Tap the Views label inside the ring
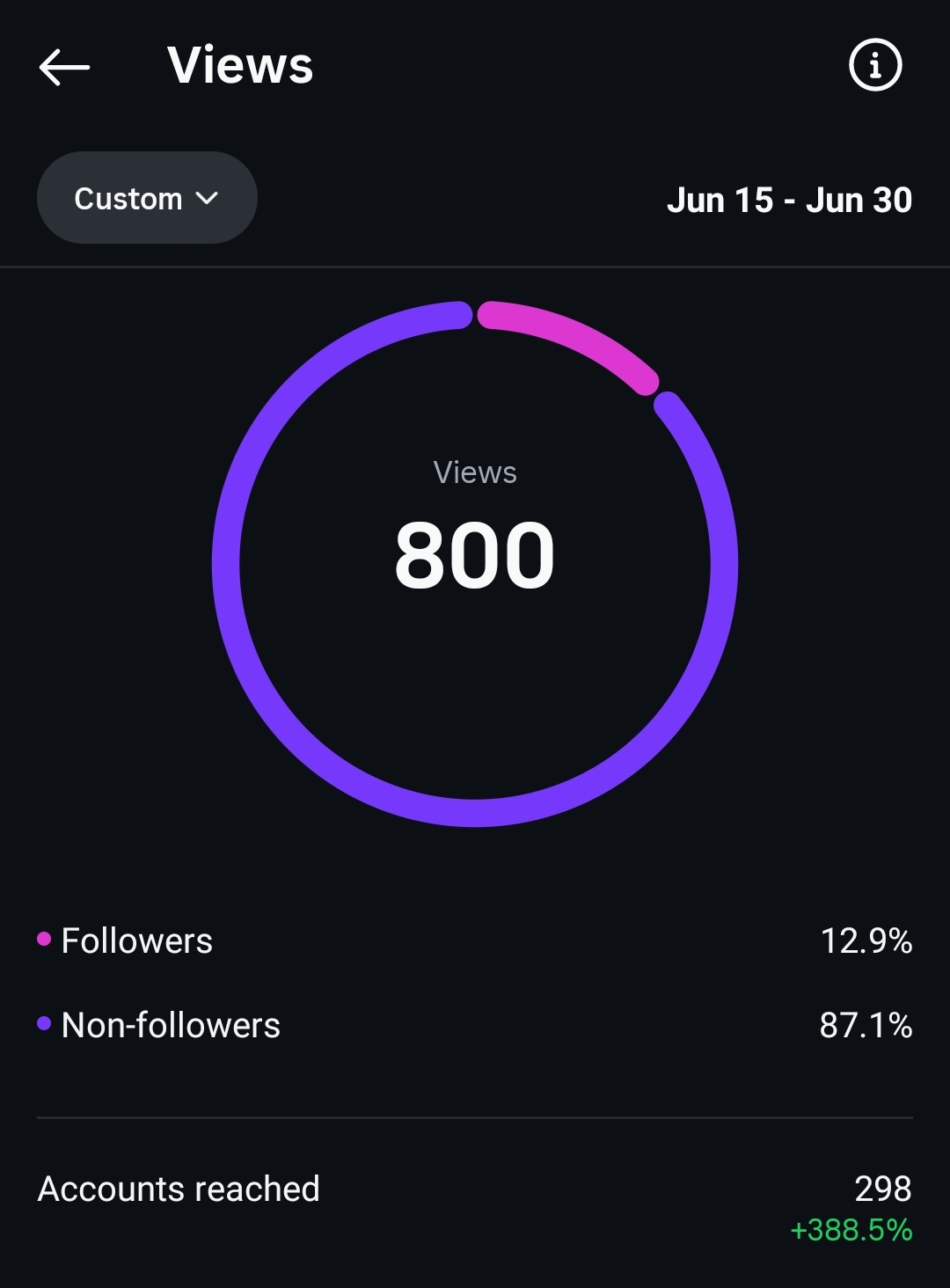 pyautogui.click(x=475, y=472)
